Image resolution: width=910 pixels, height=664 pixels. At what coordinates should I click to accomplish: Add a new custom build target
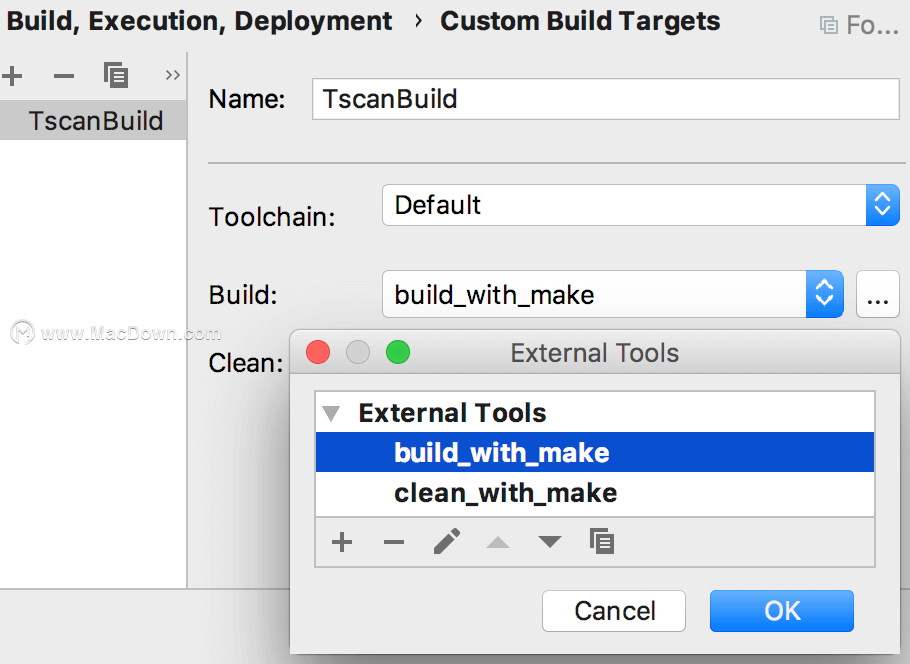click(12, 75)
